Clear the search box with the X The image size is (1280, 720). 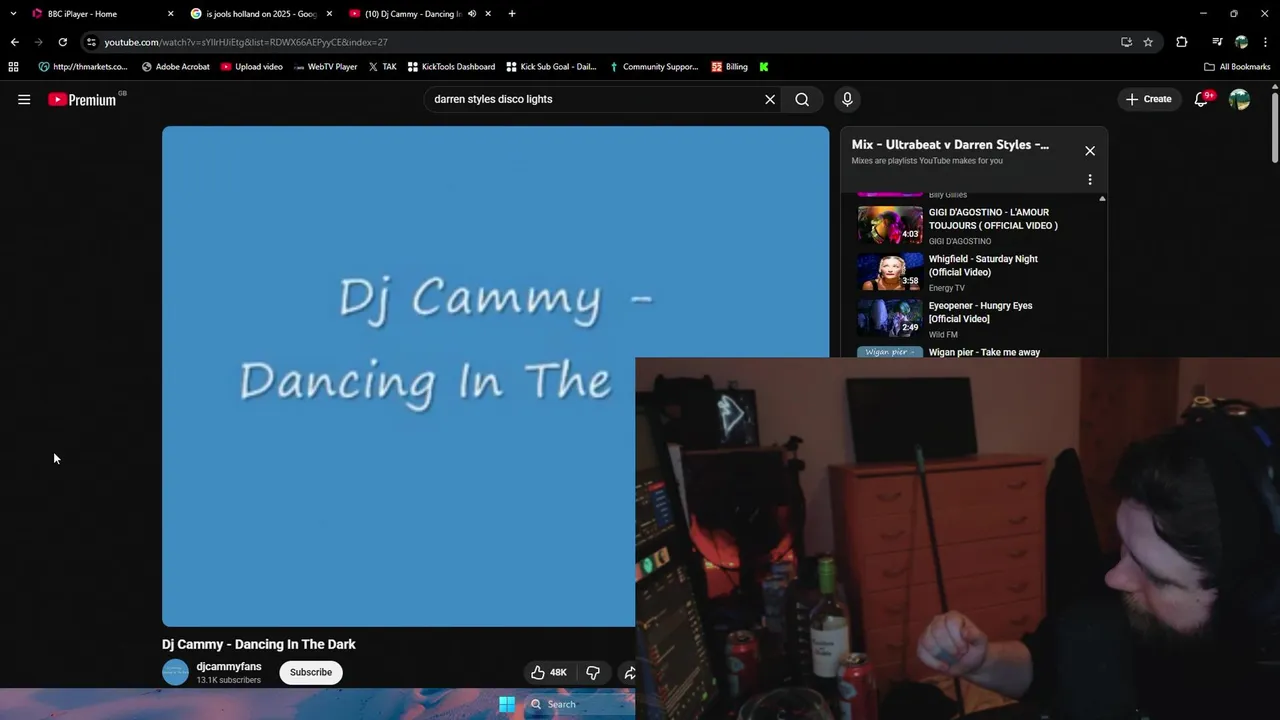tap(770, 99)
